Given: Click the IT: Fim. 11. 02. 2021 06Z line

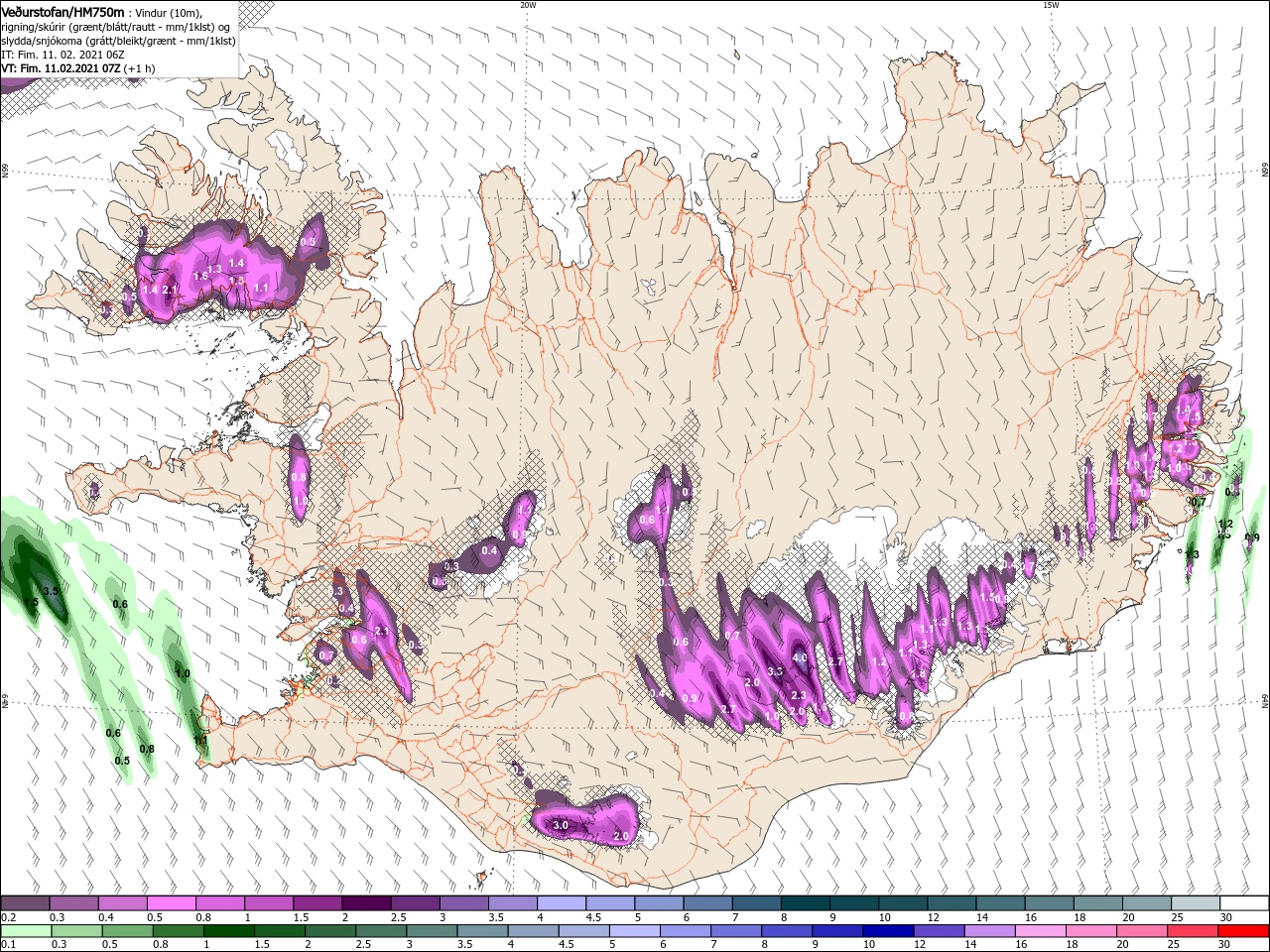Looking at the screenshot, I should pos(63,55).
